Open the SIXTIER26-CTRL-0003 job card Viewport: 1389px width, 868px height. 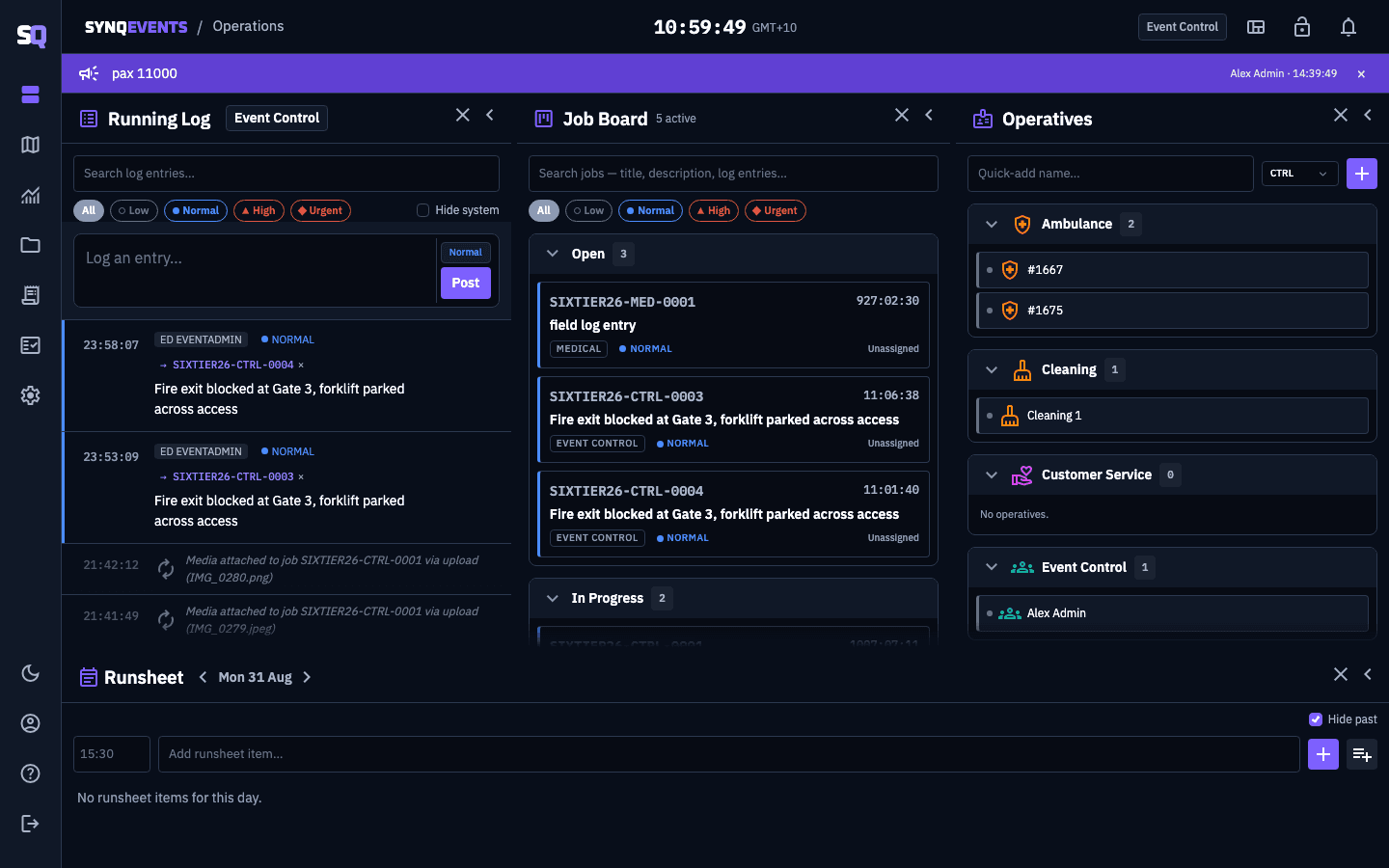[x=733, y=420]
